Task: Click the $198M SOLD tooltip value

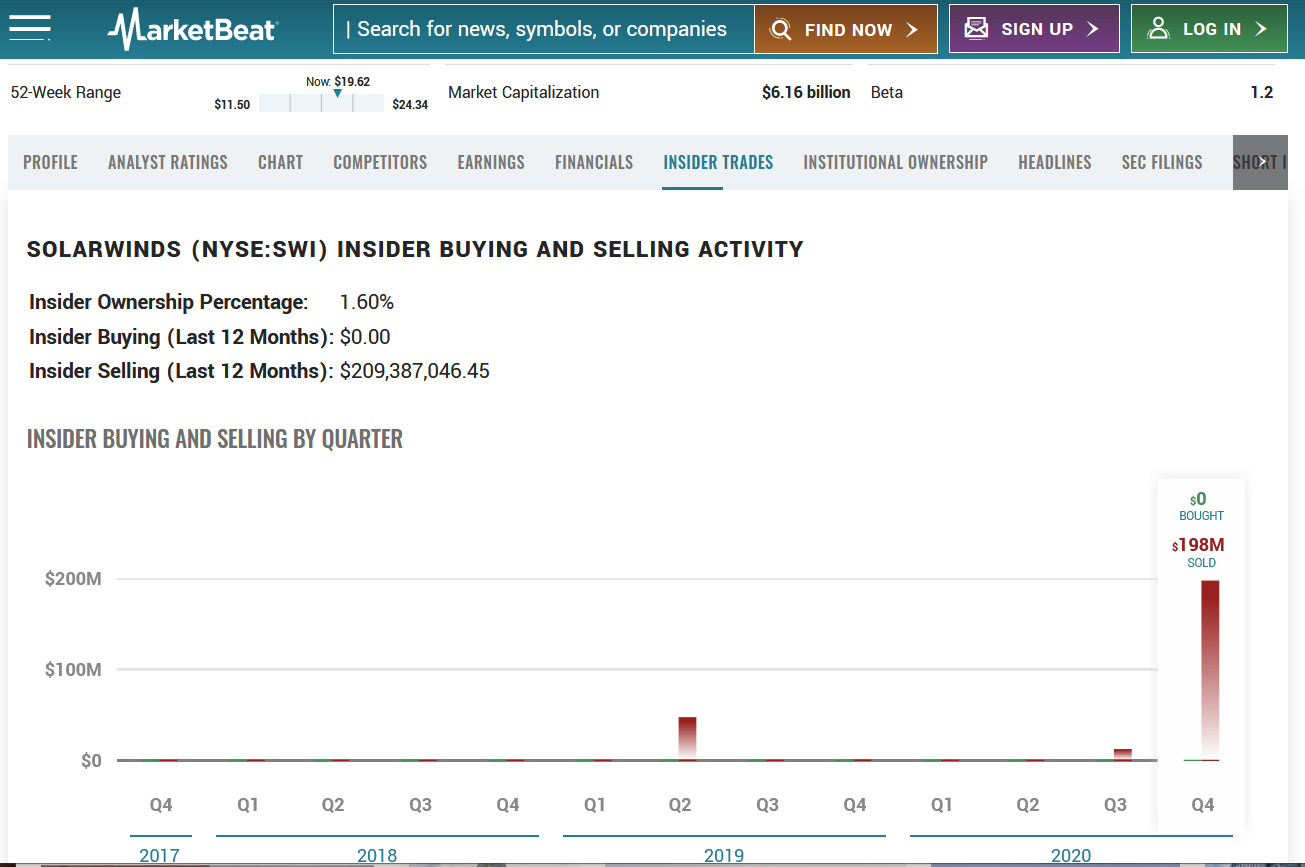Action: [1198, 545]
